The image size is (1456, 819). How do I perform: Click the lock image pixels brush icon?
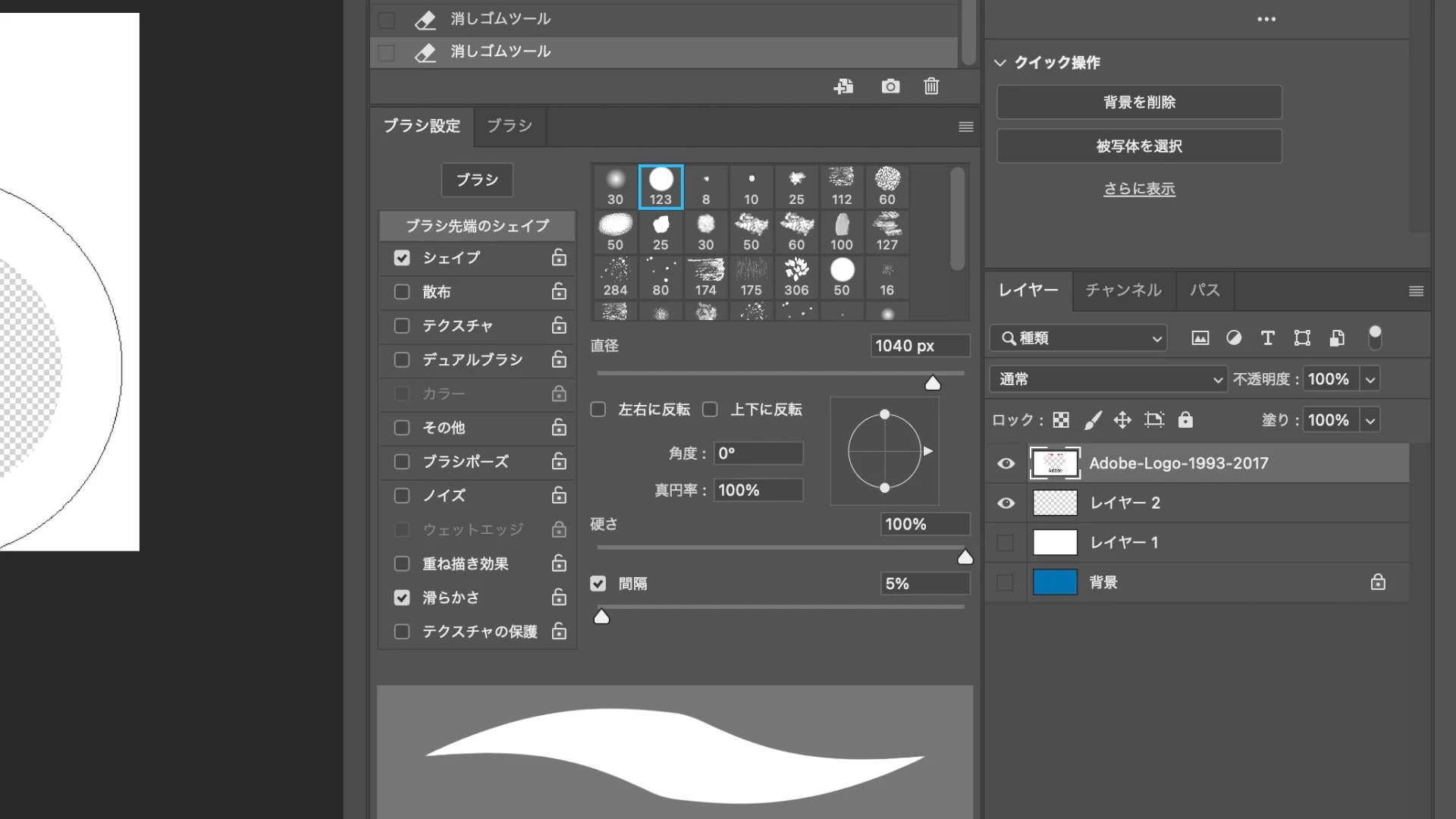(1092, 420)
